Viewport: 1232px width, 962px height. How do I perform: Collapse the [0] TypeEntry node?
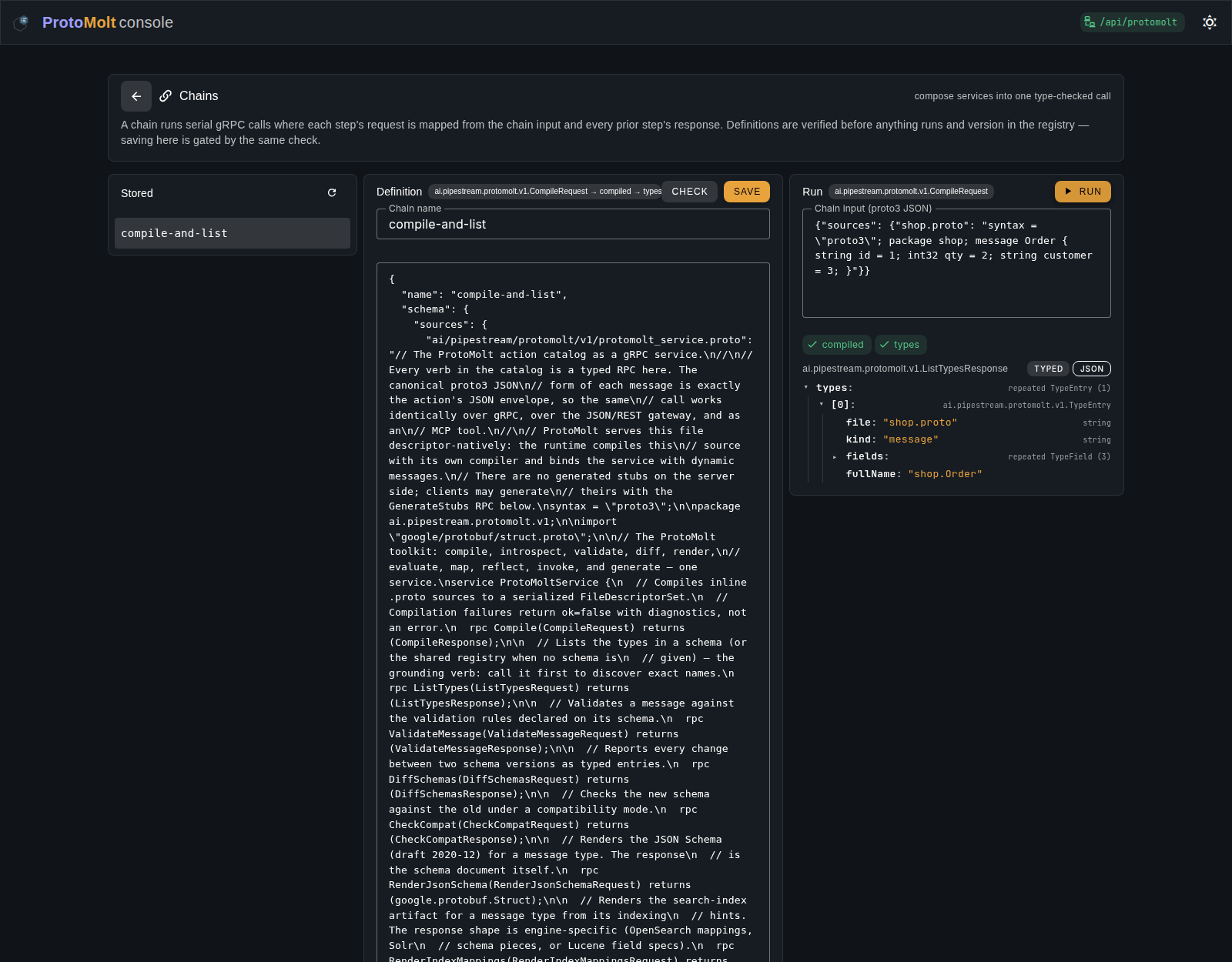(822, 405)
